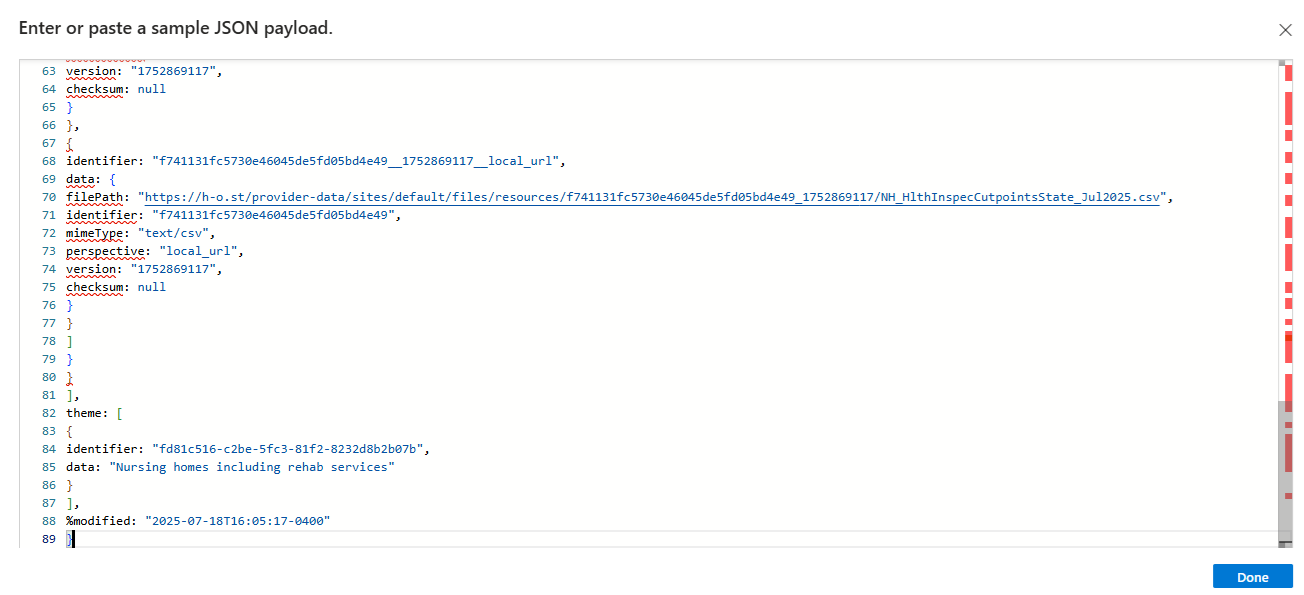
Task: Click the long identifier string on line 68
Action: click(360, 161)
